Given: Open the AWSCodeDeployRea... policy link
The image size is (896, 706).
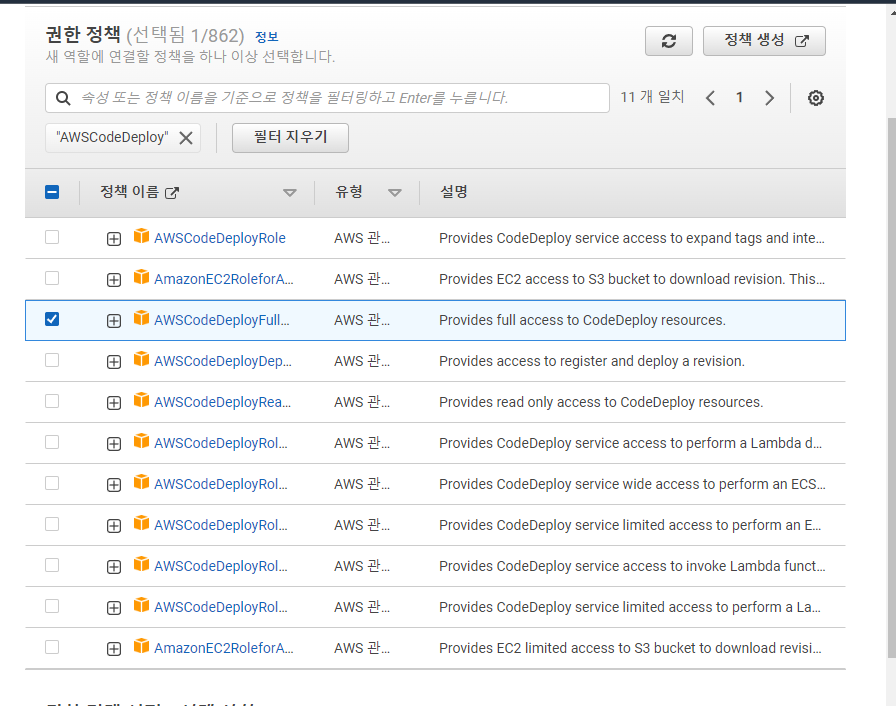Looking at the screenshot, I should (x=222, y=403).
